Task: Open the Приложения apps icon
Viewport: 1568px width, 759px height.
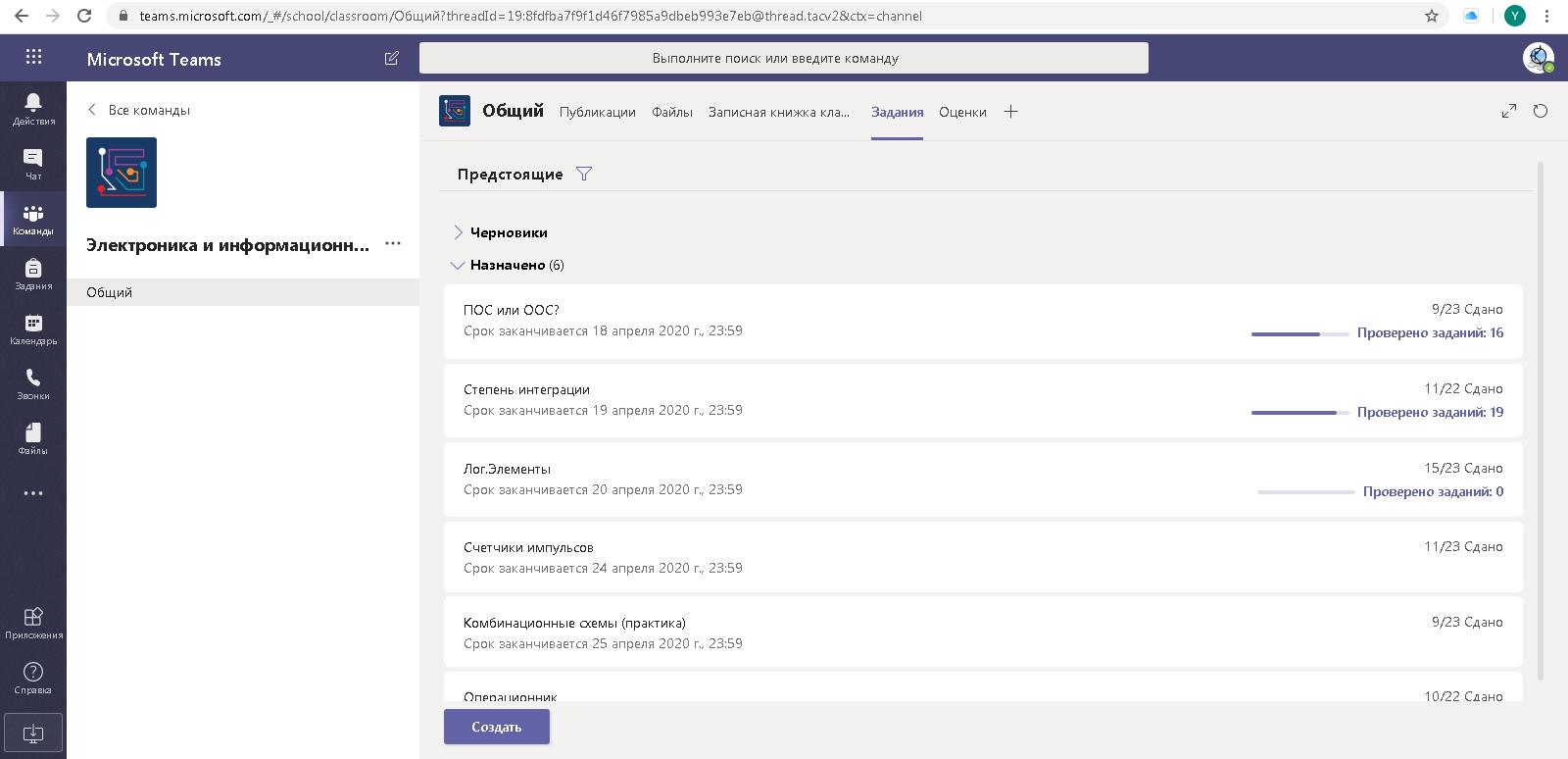Action: click(33, 622)
